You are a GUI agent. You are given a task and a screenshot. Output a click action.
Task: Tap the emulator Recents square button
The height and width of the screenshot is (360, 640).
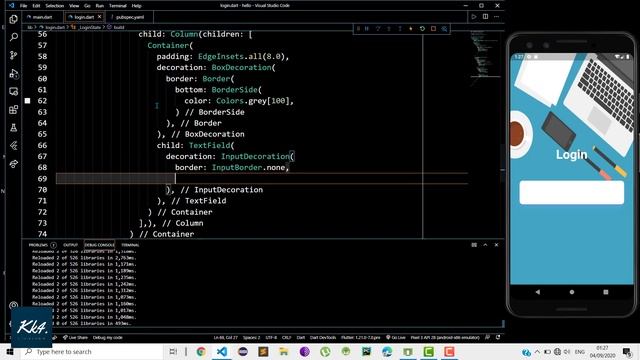(x=606, y=292)
